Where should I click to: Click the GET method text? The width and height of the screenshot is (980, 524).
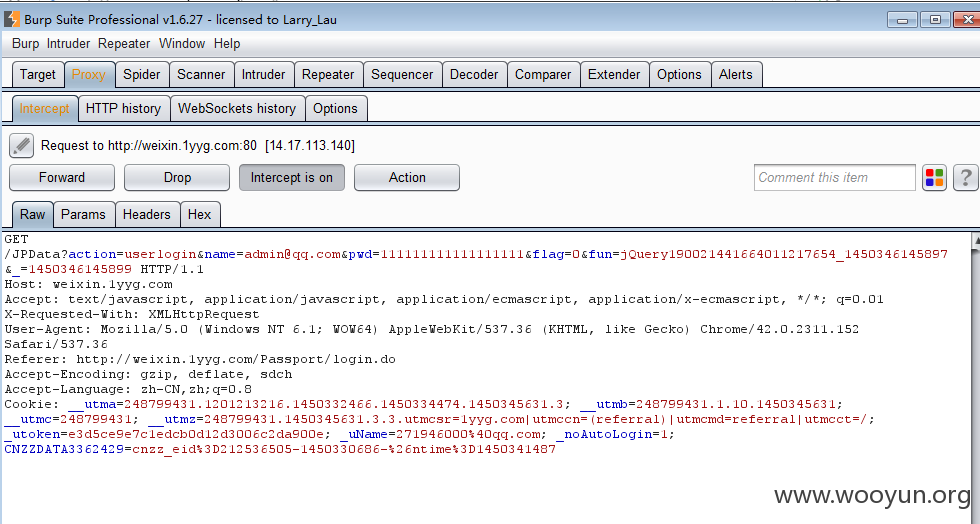[16, 239]
